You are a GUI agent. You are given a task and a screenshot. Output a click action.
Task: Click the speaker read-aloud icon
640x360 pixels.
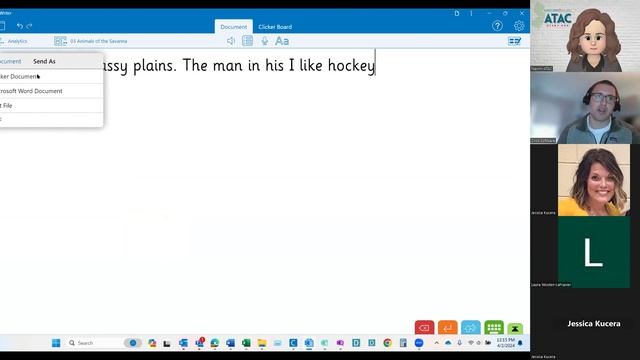point(231,41)
